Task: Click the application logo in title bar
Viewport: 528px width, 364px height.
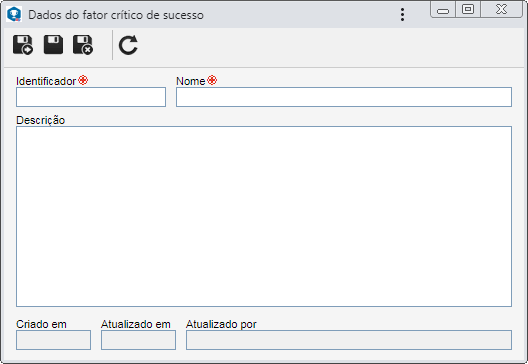Action: (x=14, y=14)
